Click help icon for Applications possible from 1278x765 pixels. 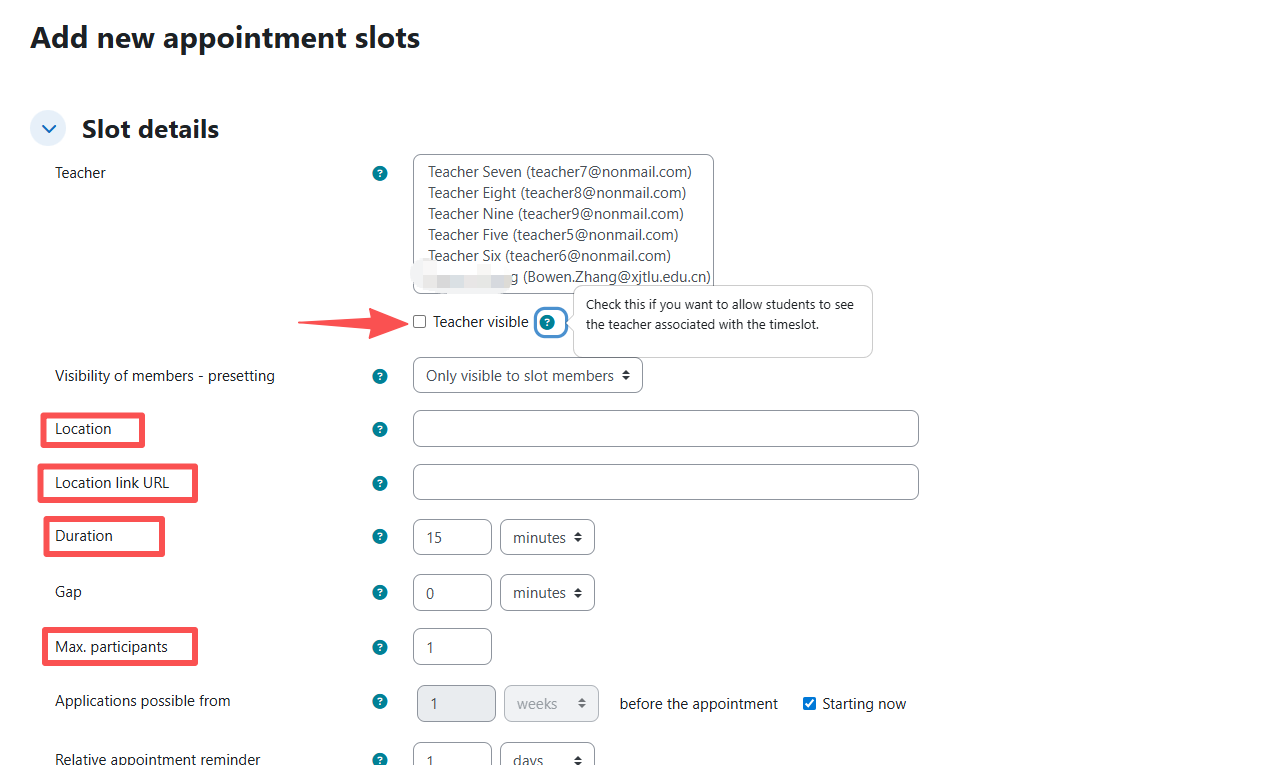[x=380, y=701]
